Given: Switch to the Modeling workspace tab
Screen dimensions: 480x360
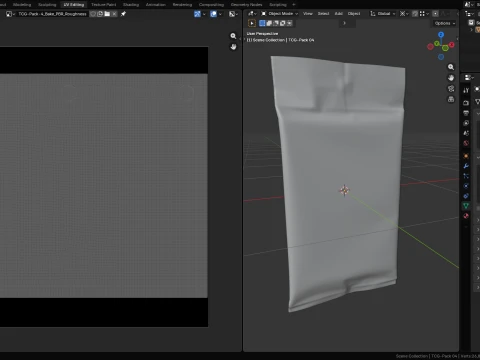Looking at the screenshot, I should pyautogui.click(x=22, y=5).
